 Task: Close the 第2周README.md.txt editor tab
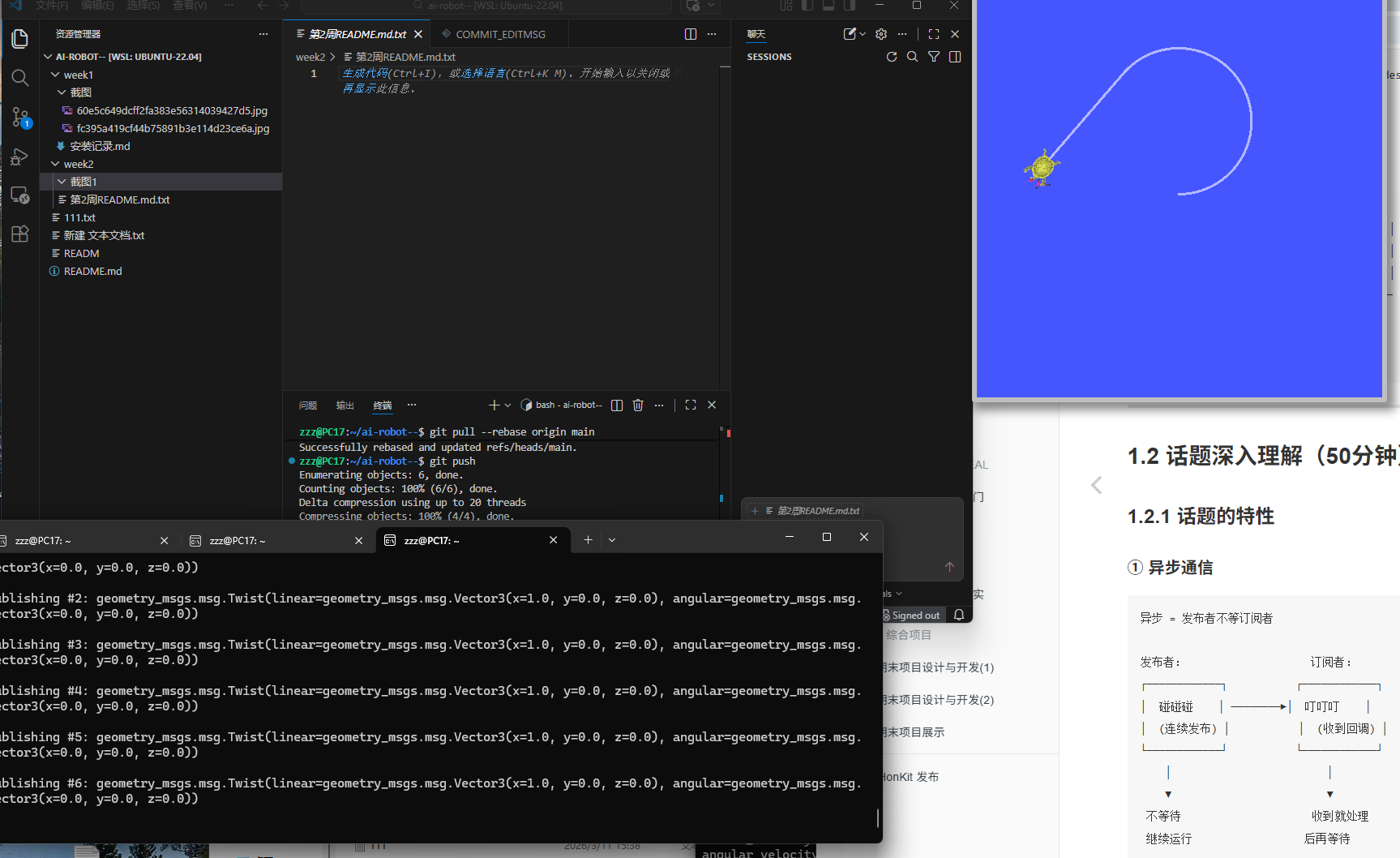[x=418, y=34]
